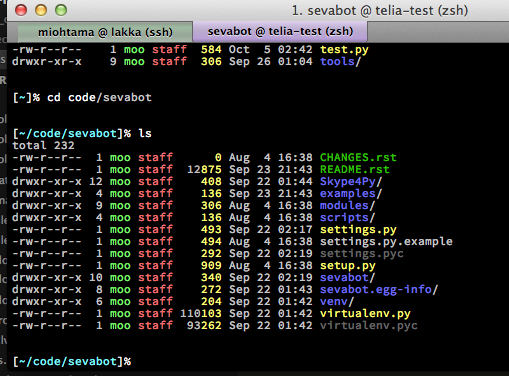The width and height of the screenshot is (509, 376).
Task: Close the terminal window with the red button
Action: coord(21,10)
